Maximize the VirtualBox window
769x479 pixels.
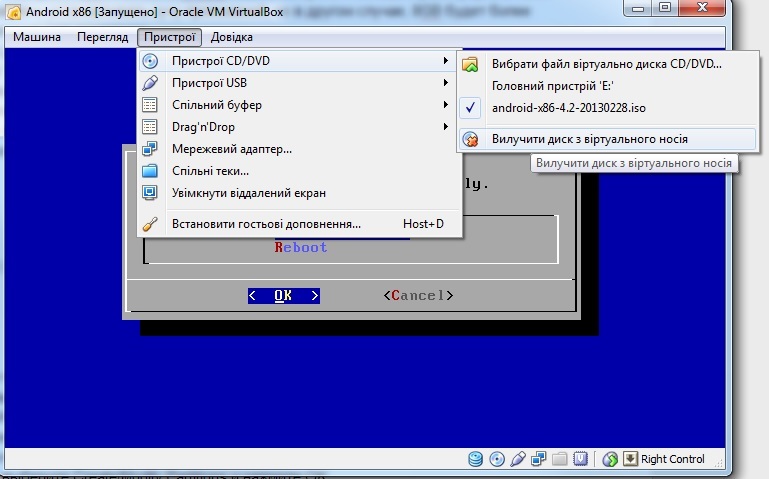(x=665, y=8)
